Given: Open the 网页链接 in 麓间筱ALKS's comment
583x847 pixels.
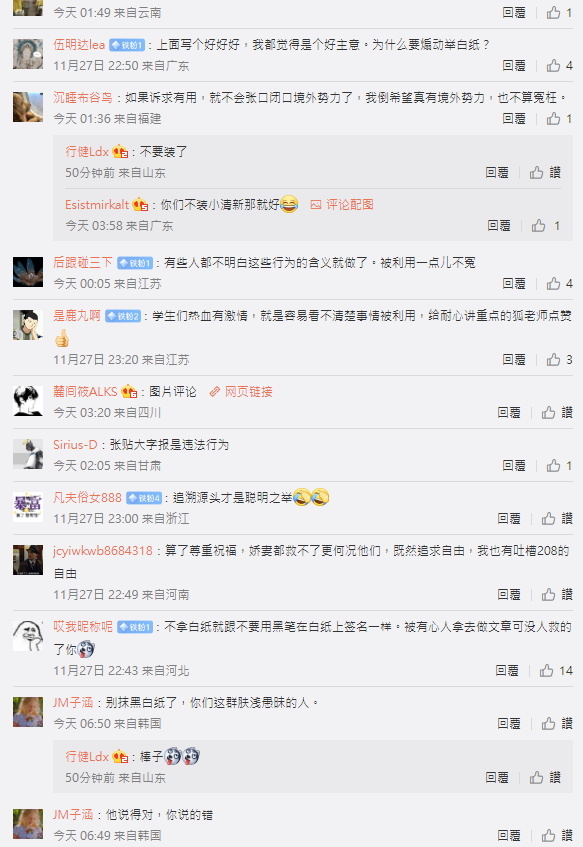Looking at the screenshot, I should tap(241, 391).
